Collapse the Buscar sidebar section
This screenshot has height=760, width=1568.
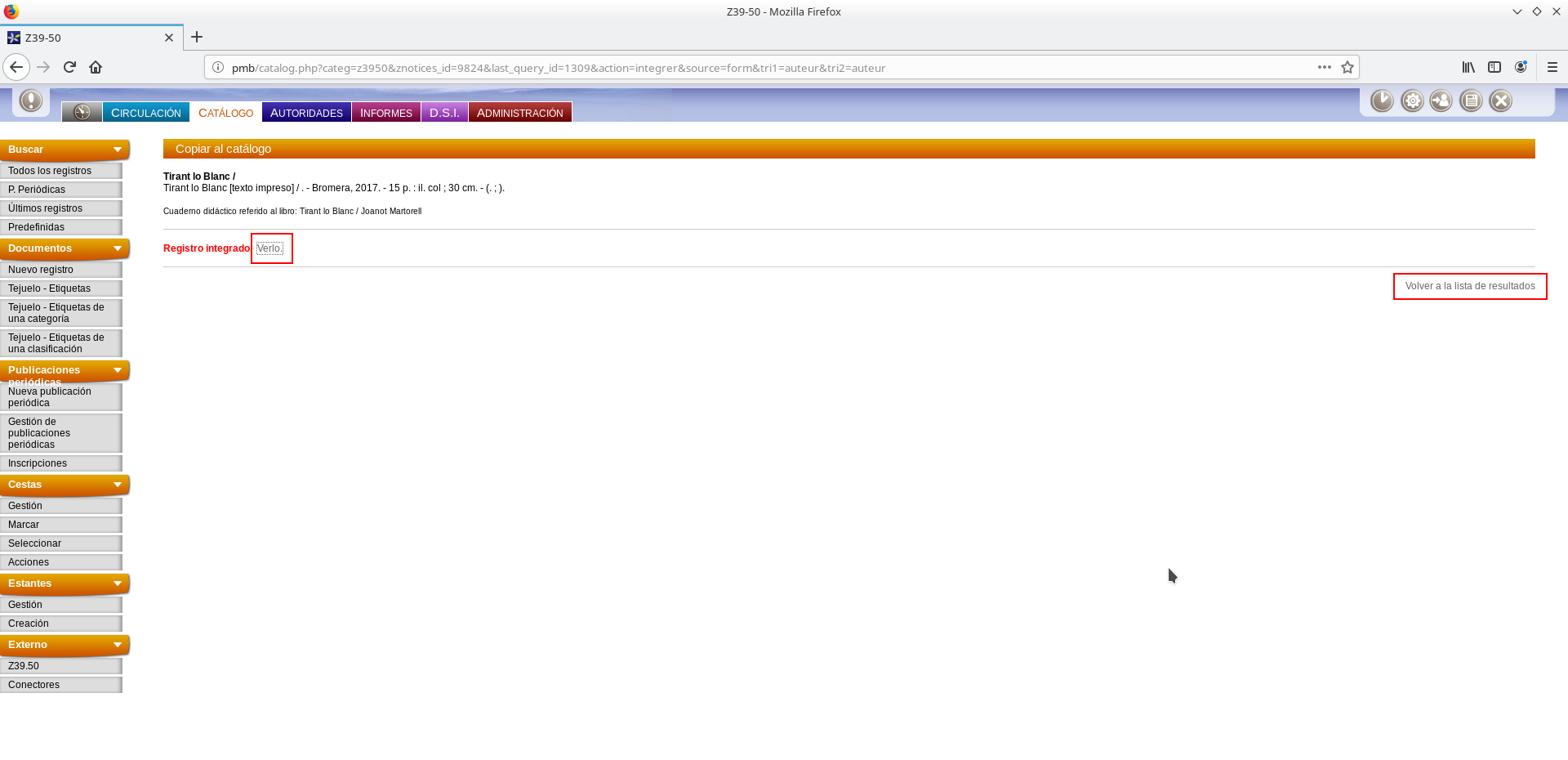click(118, 150)
